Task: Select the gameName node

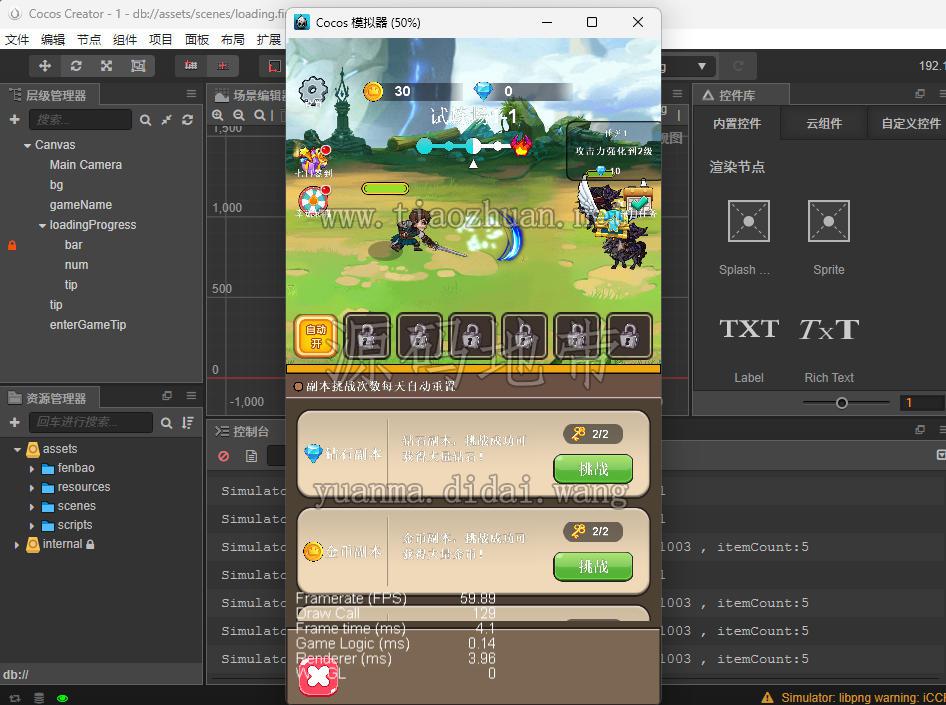Action: coord(81,205)
